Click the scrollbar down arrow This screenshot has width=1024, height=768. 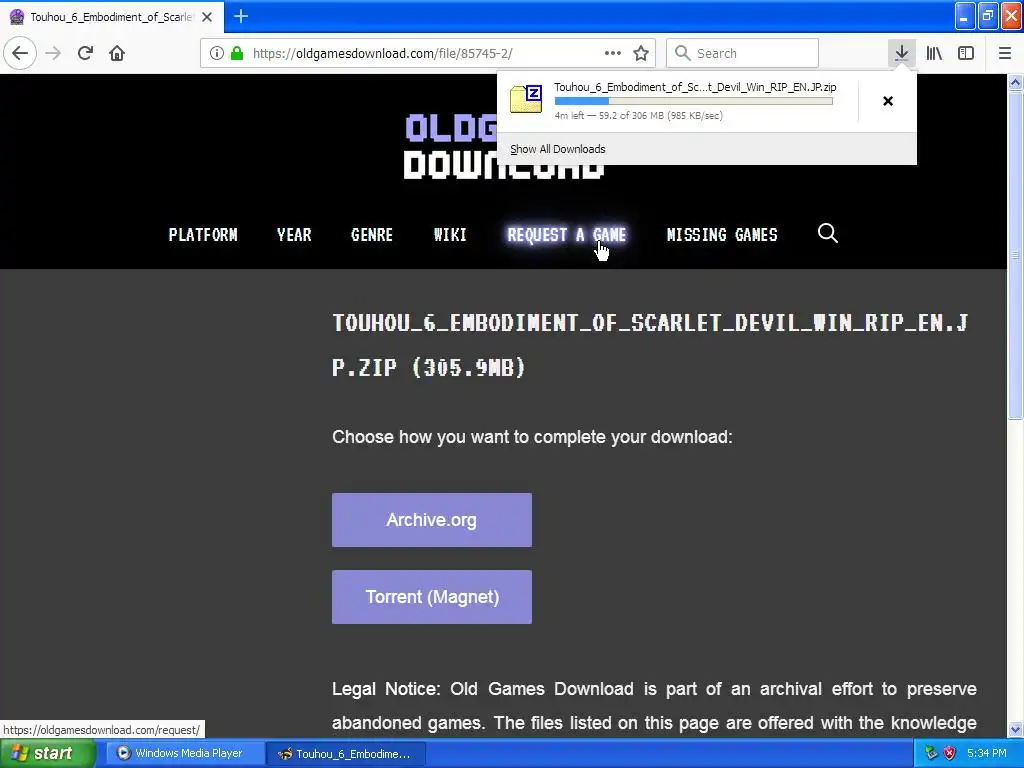[1015, 729]
